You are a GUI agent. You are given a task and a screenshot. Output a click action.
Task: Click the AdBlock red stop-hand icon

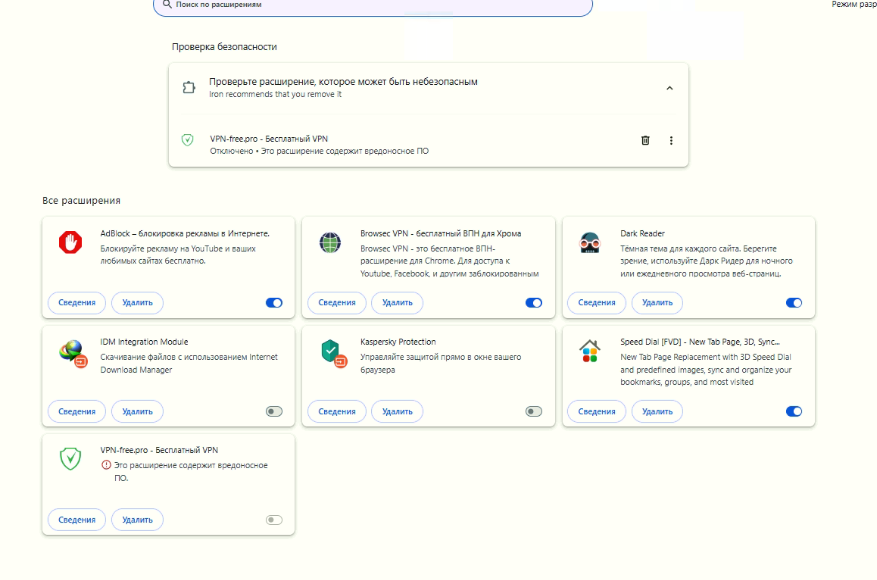[x=70, y=243]
